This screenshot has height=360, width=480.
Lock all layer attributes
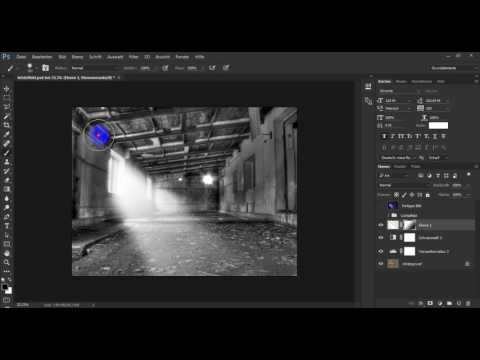[428, 195]
